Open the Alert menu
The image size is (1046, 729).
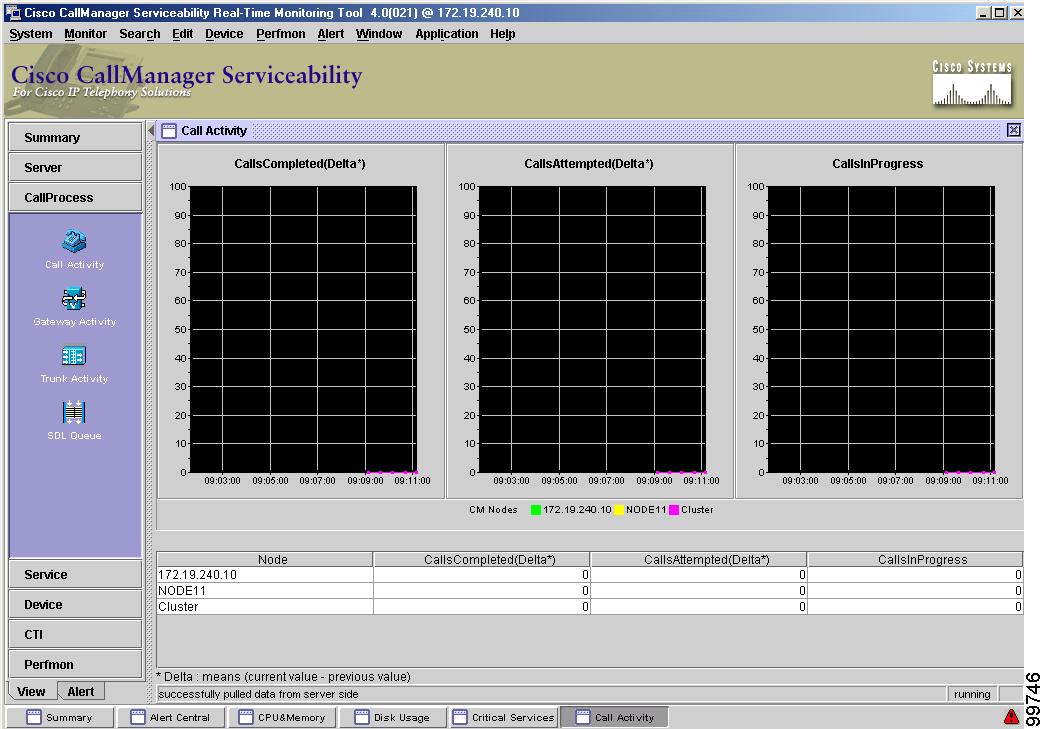(x=331, y=34)
